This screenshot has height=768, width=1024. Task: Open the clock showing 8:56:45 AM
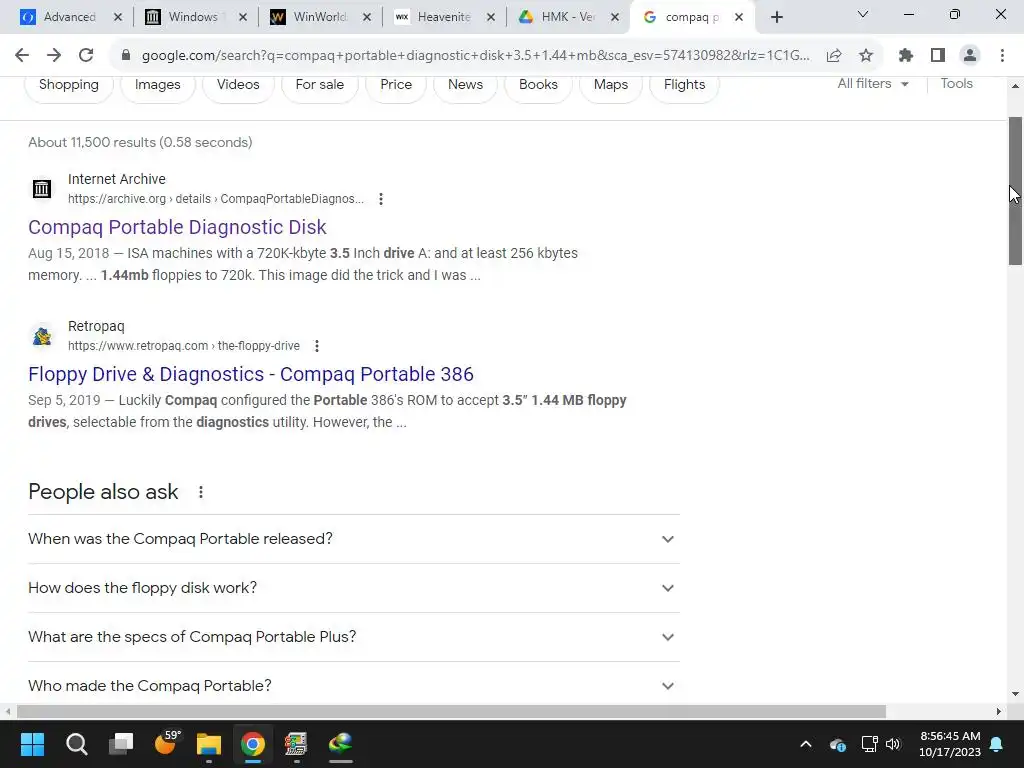[x=950, y=744]
